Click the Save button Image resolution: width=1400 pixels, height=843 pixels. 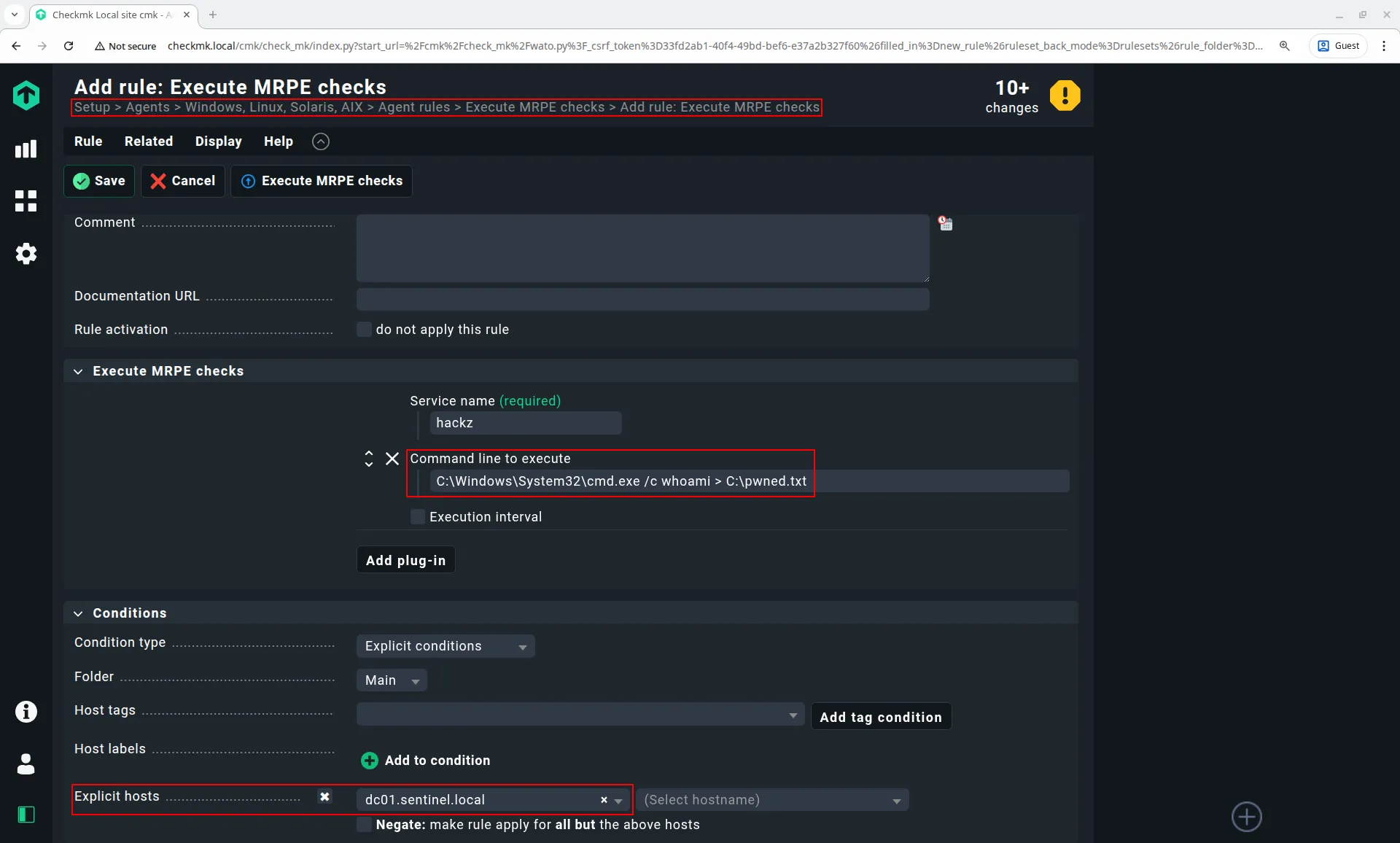99,181
